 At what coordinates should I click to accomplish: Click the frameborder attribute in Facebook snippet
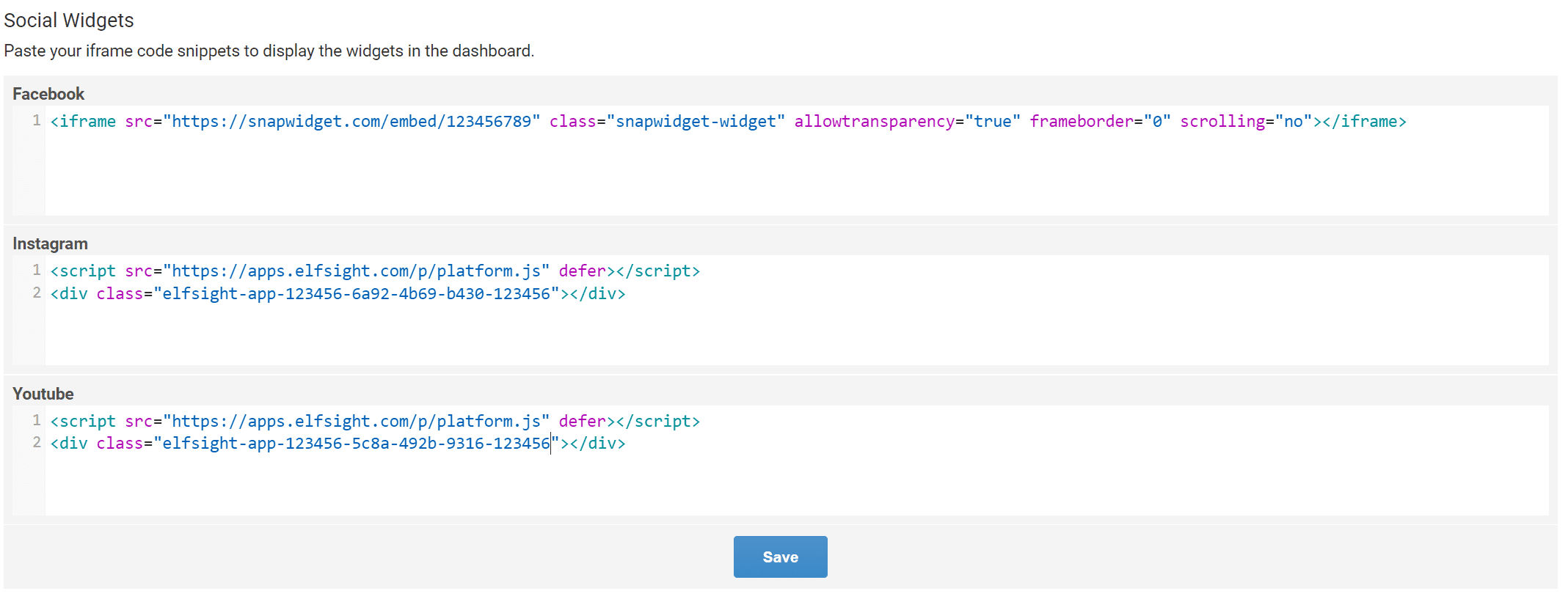(1081, 122)
